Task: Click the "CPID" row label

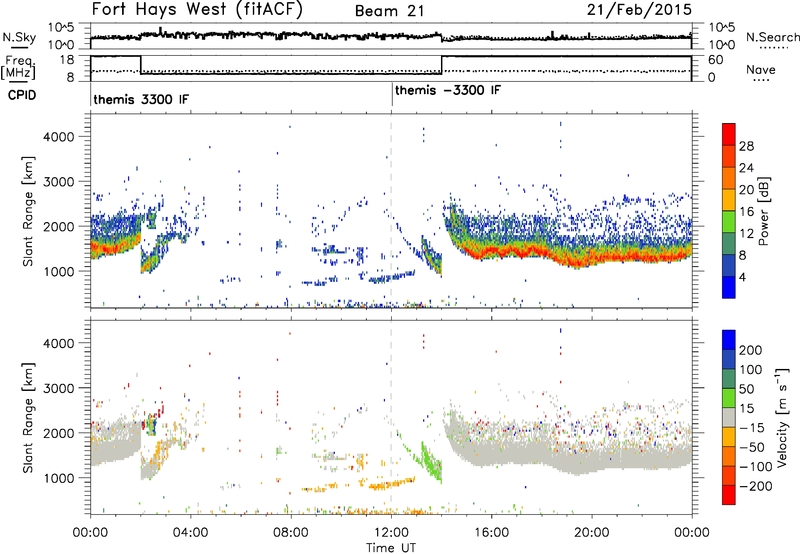Action: point(22,95)
